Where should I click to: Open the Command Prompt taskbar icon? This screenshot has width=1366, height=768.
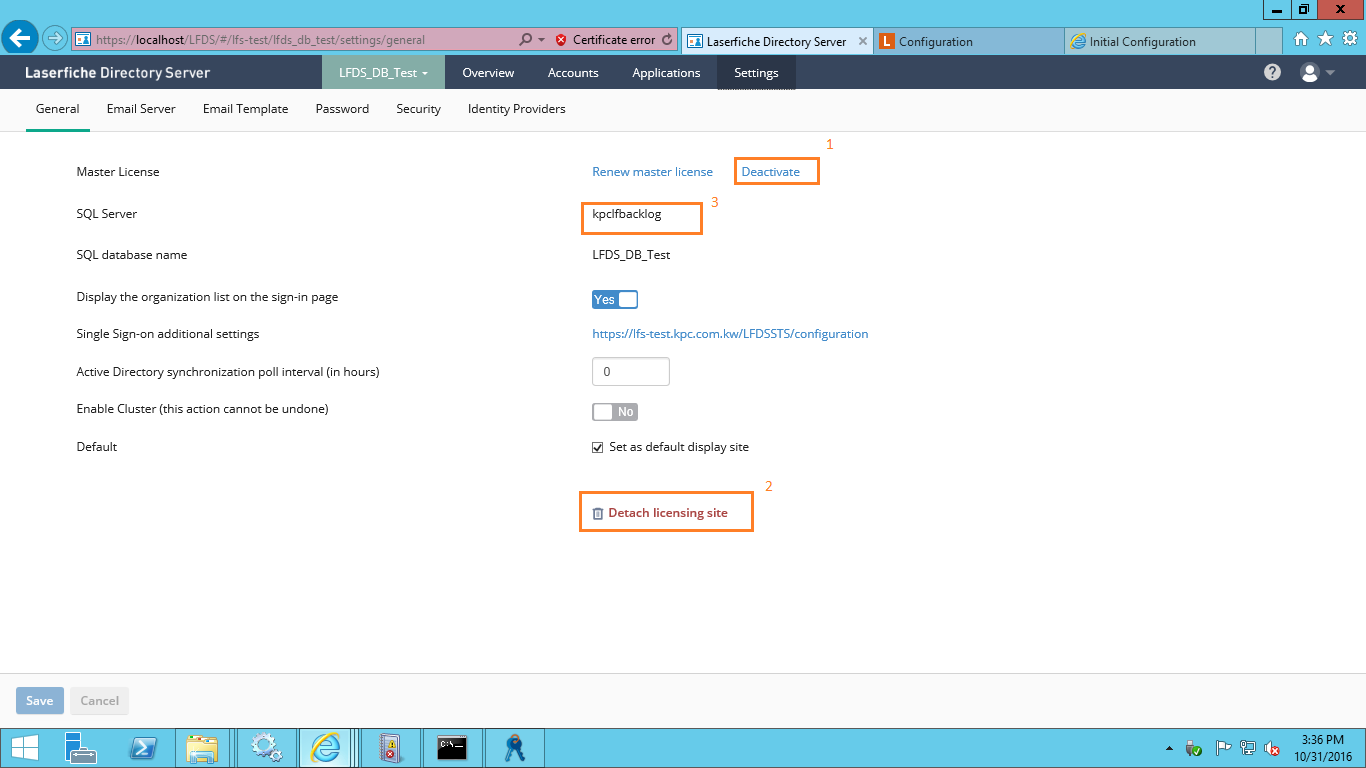453,747
